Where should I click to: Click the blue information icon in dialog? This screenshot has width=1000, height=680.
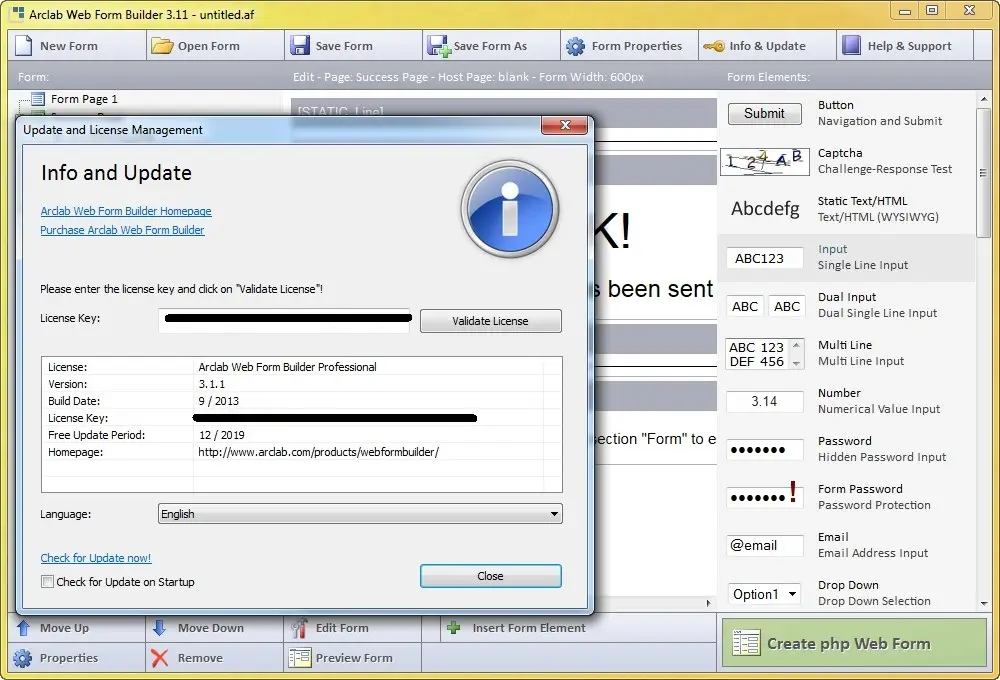(x=510, y=209)
